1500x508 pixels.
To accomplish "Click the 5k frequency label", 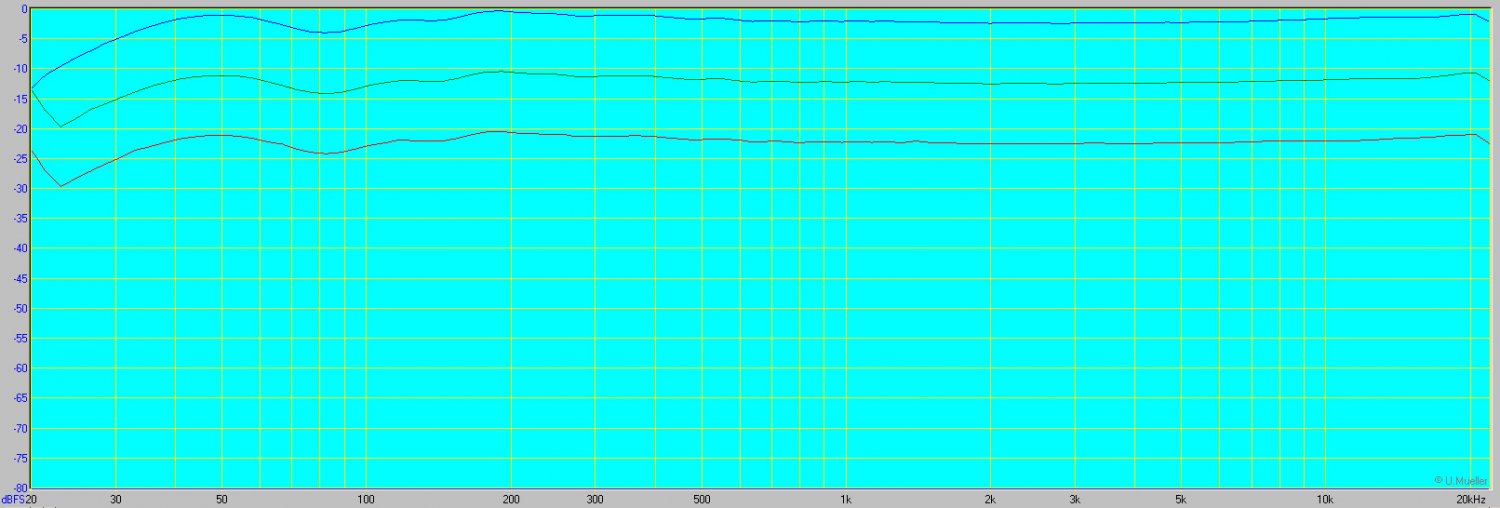I will point(1181,498).
